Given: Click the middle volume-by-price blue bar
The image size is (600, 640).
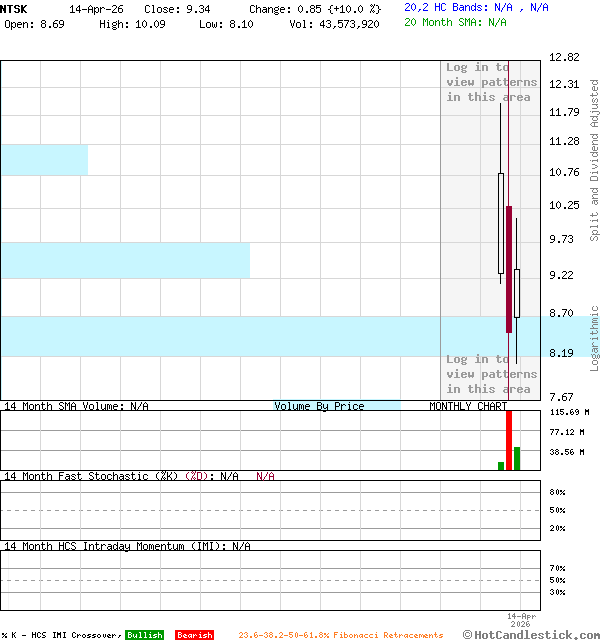Looking at the screenshot, I should click(124, 260).
